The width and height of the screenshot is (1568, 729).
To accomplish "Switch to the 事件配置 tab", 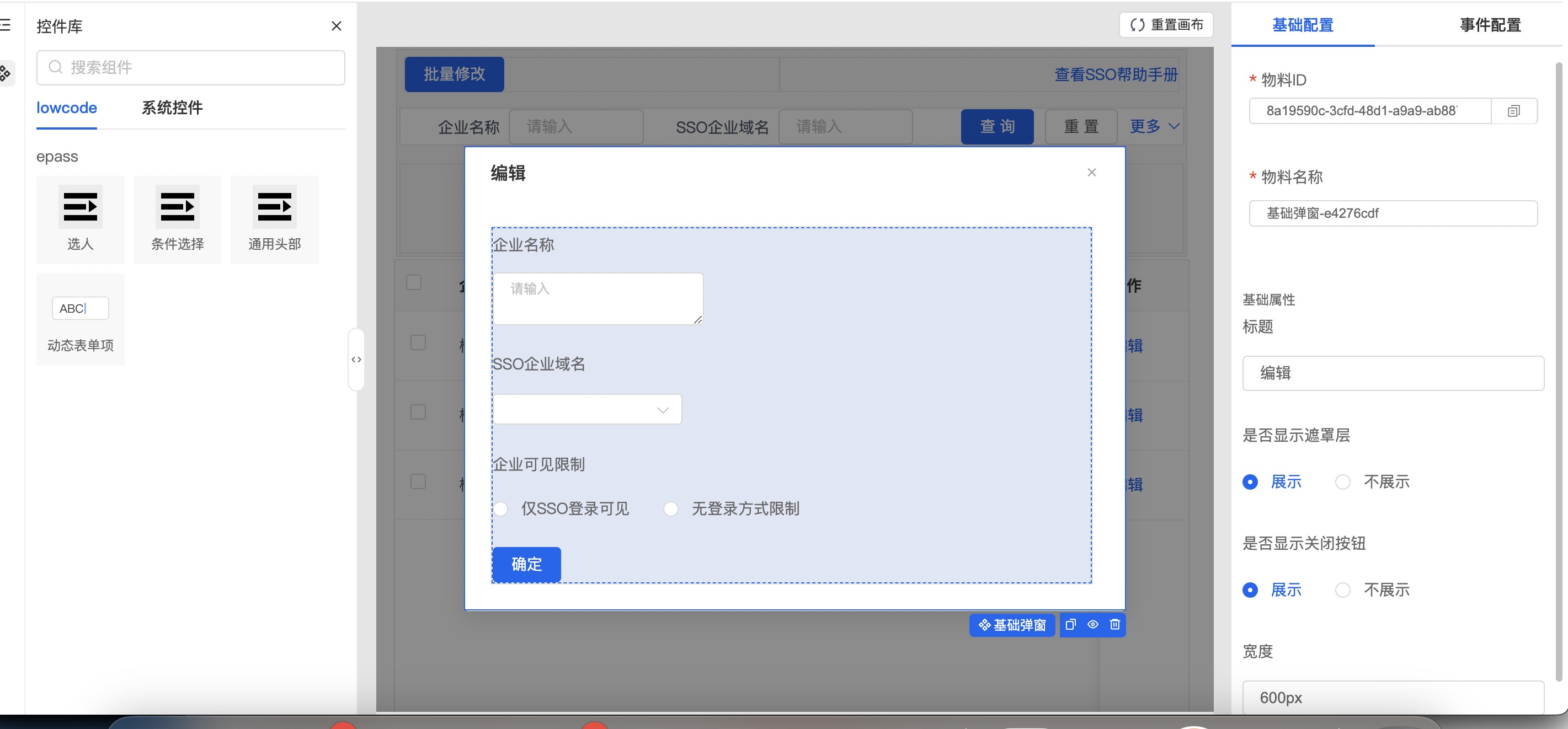I will [1490, 25].
